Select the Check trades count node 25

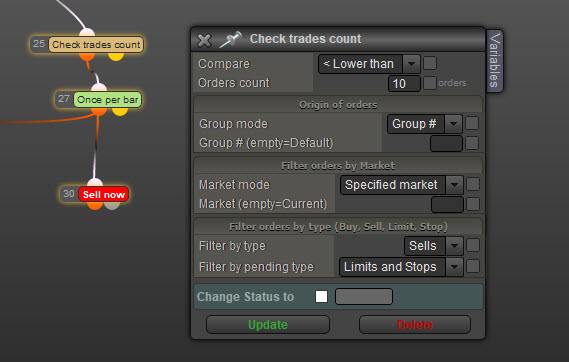(86, 44)
